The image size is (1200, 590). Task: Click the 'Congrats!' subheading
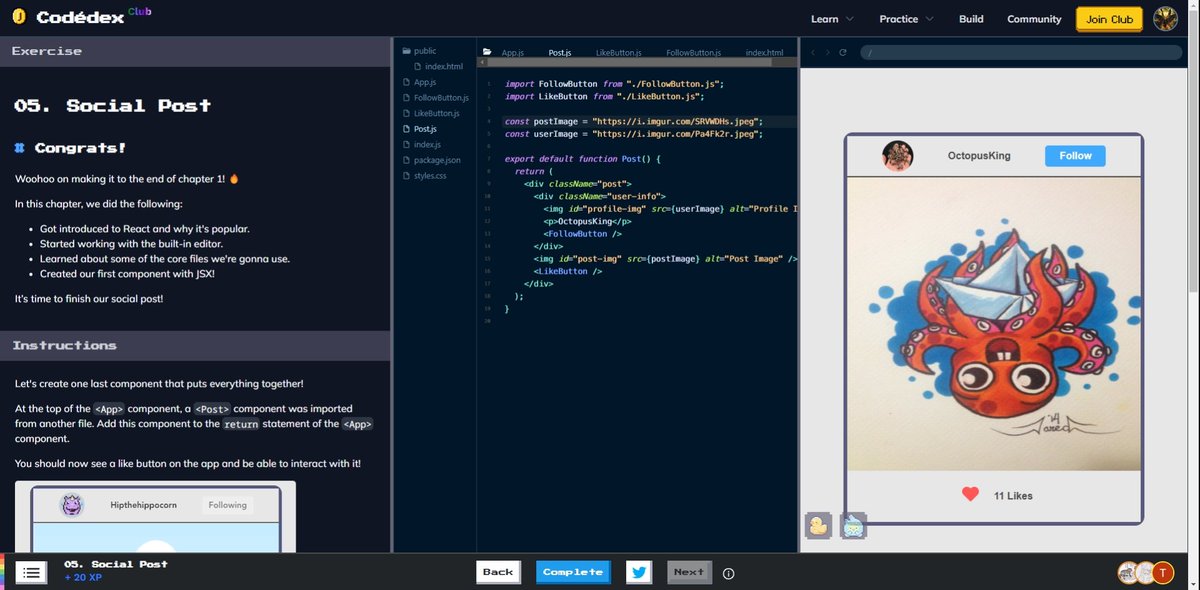80,148
